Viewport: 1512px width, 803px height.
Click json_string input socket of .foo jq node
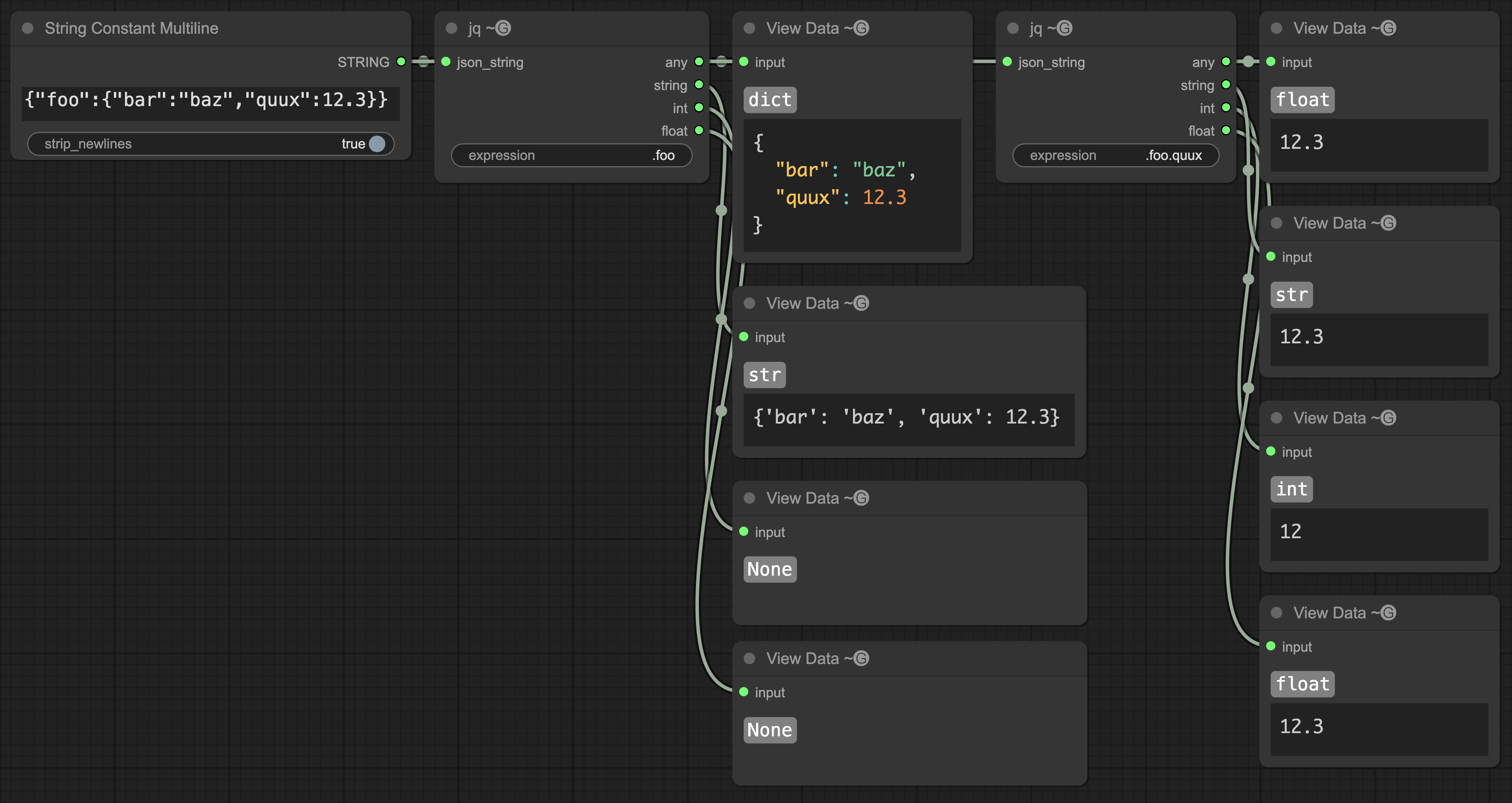[446, 62]
